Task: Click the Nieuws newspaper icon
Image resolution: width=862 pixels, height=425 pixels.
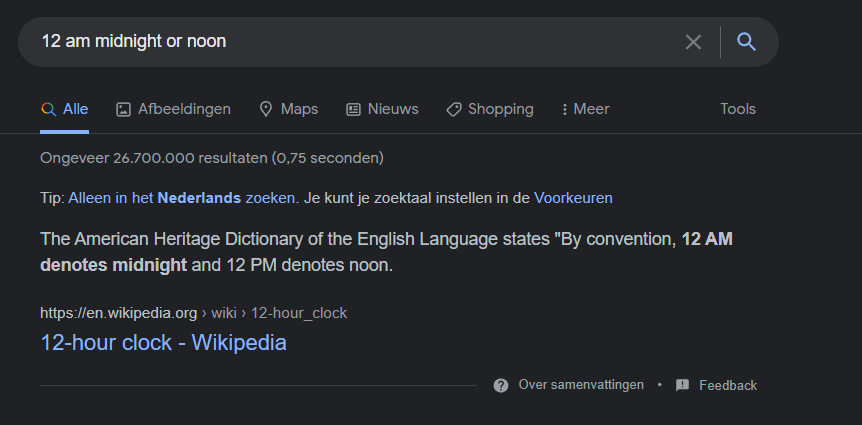Action: [353, 109]
